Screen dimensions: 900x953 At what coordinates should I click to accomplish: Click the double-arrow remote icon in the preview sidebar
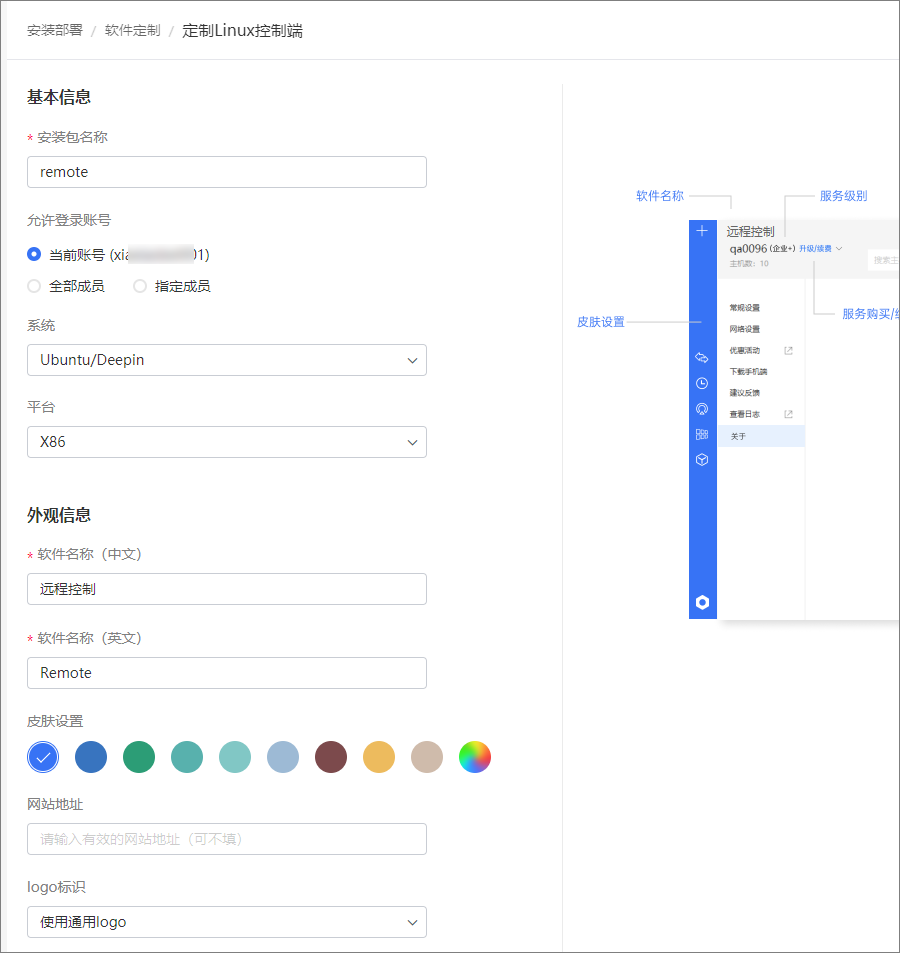point(702,357)
